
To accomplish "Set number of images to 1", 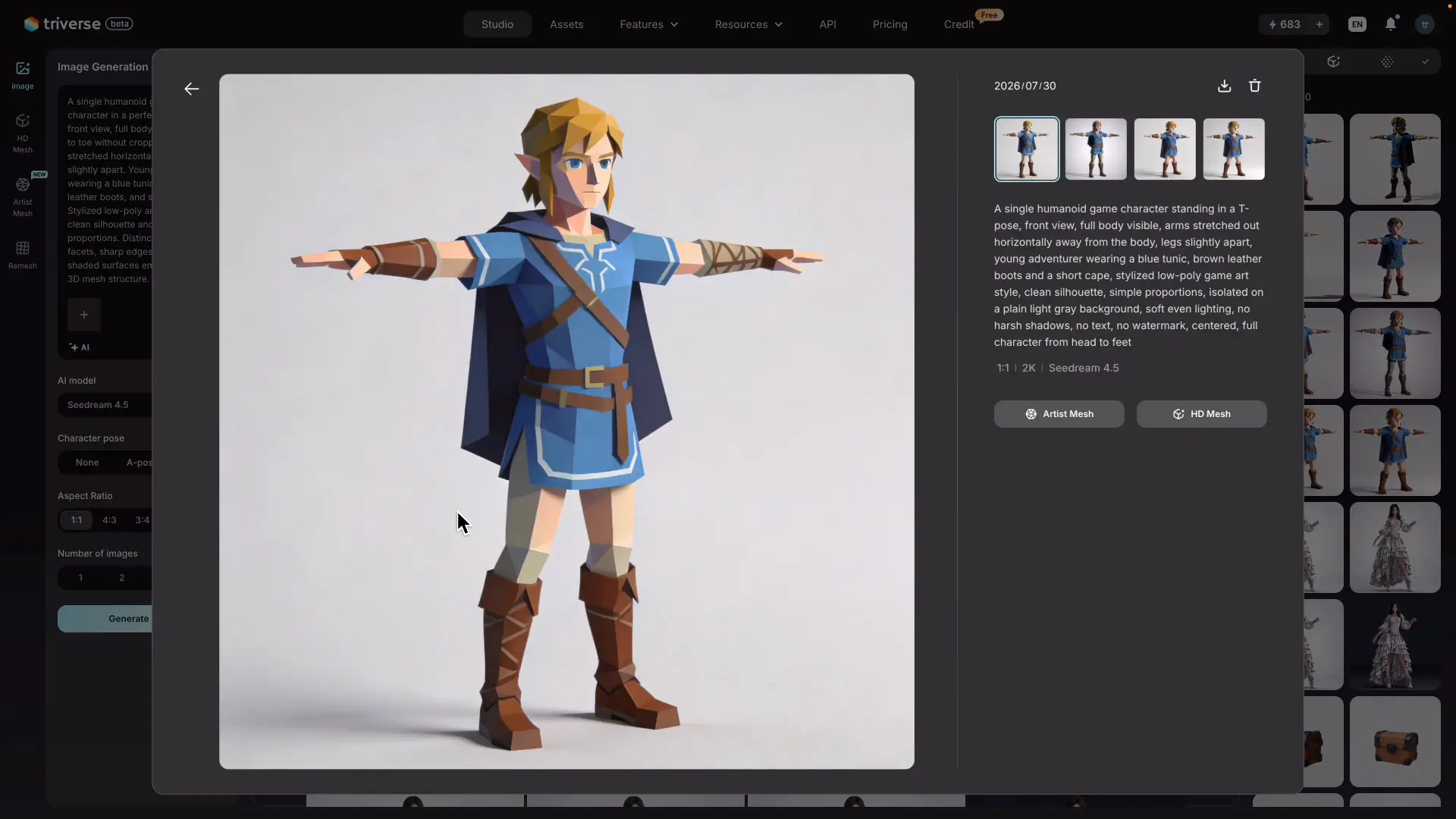I will tap(81, 578).
